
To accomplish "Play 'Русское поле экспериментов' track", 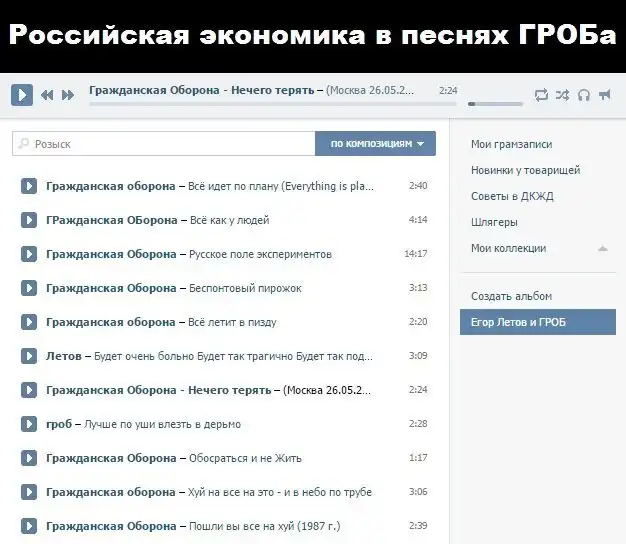I will tap(29, 254).
